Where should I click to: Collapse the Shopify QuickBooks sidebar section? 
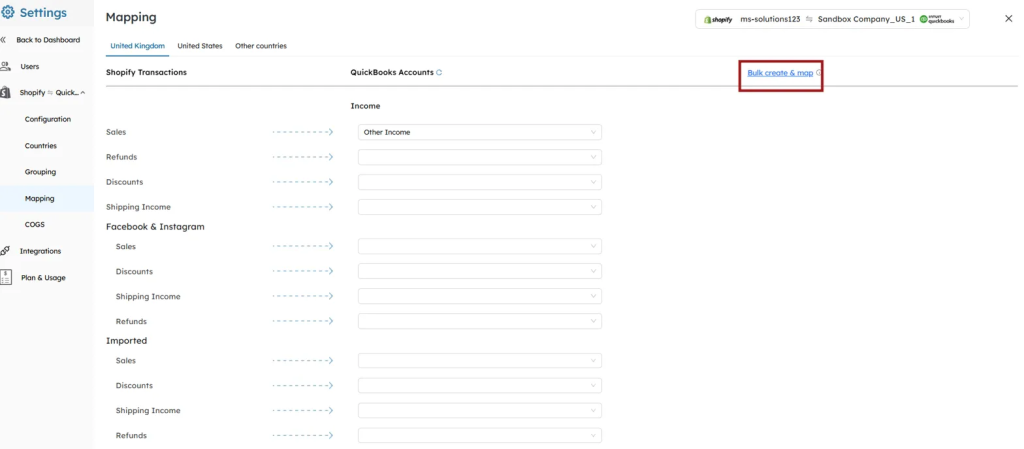pos(82,93)
